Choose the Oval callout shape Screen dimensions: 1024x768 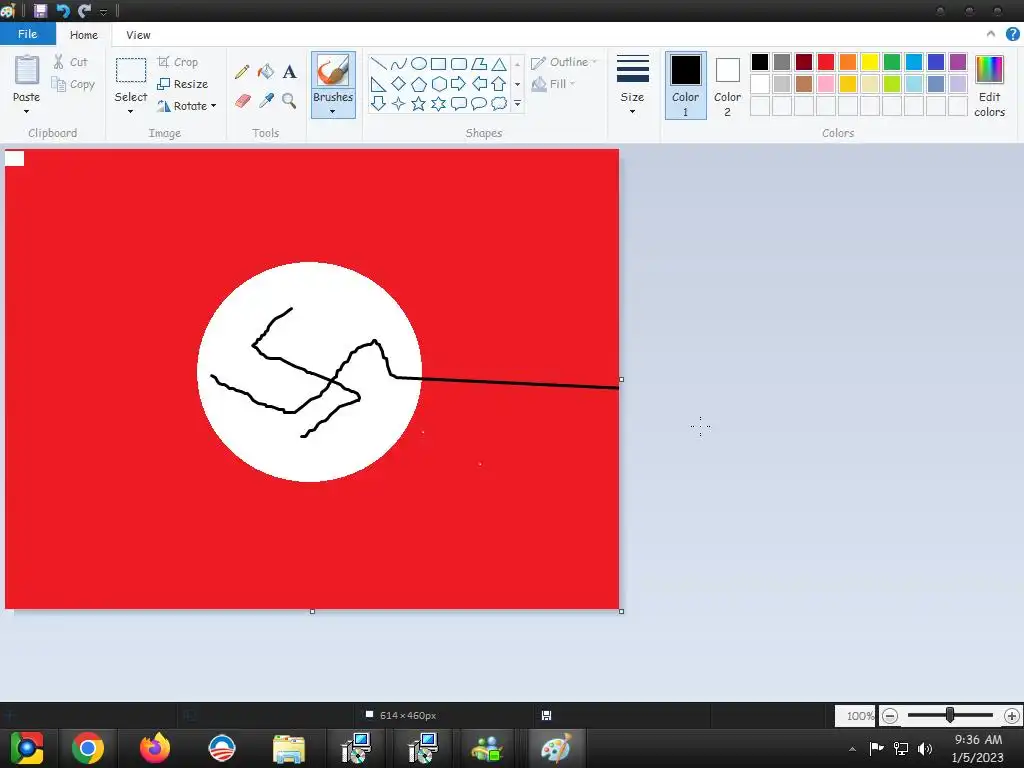479,104
